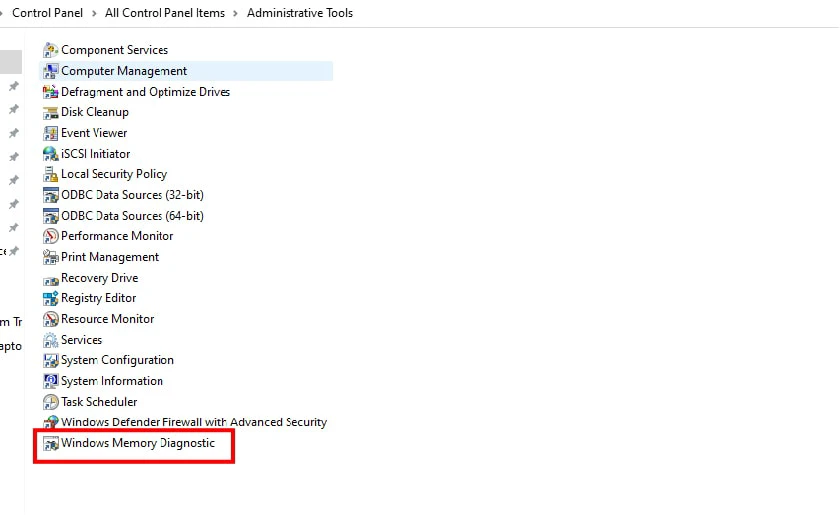Click the Windows Defender Firewall icon
The height and width of the screenshot is (515, 840).
pyautogui.click(x=50, y=422)
